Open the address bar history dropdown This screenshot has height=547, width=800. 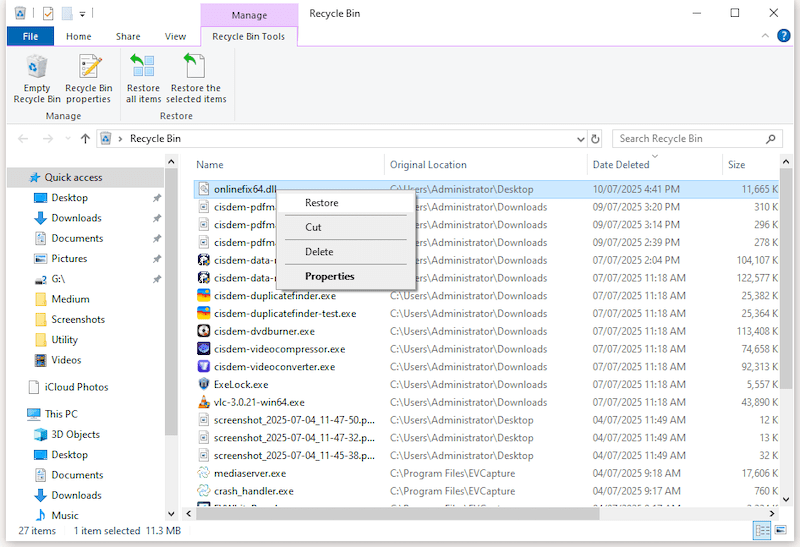[579, 139]
